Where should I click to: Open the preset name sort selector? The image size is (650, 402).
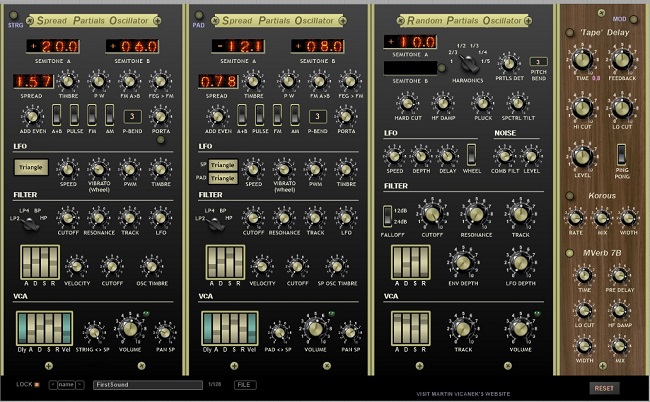(66, 384)
